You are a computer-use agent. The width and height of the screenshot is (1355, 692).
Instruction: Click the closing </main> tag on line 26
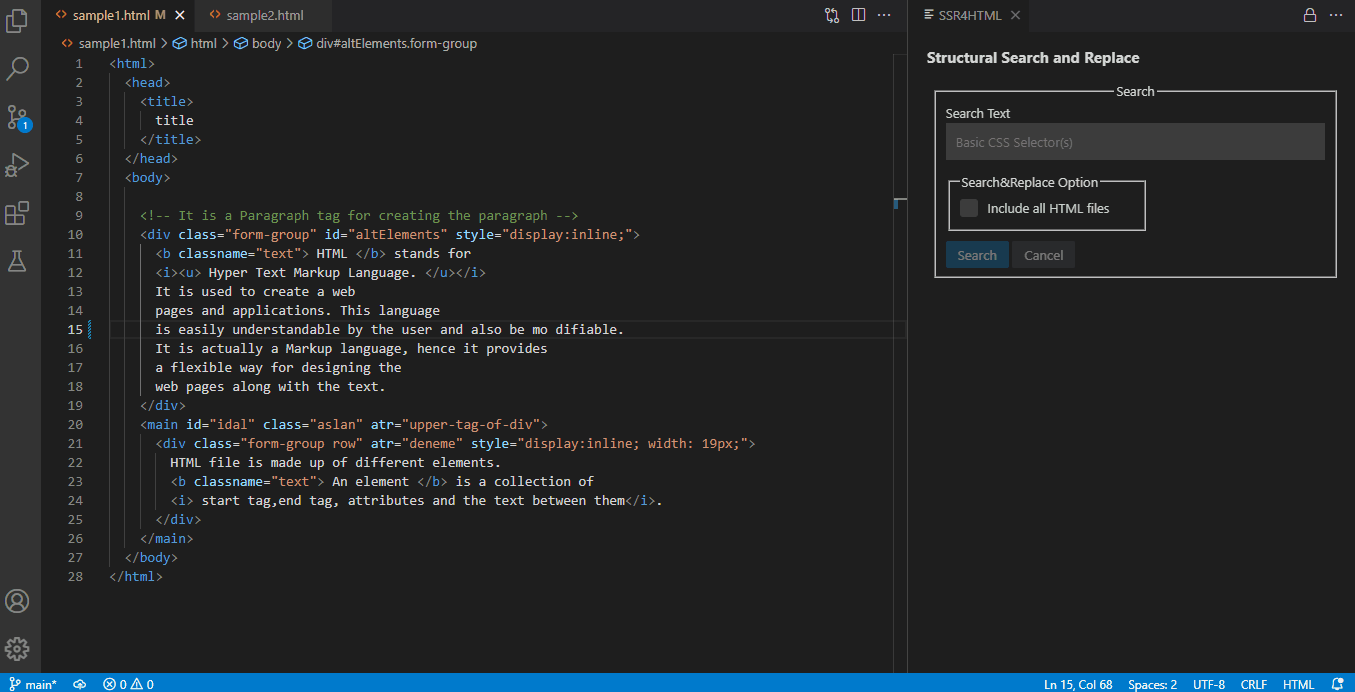(167, 538)
